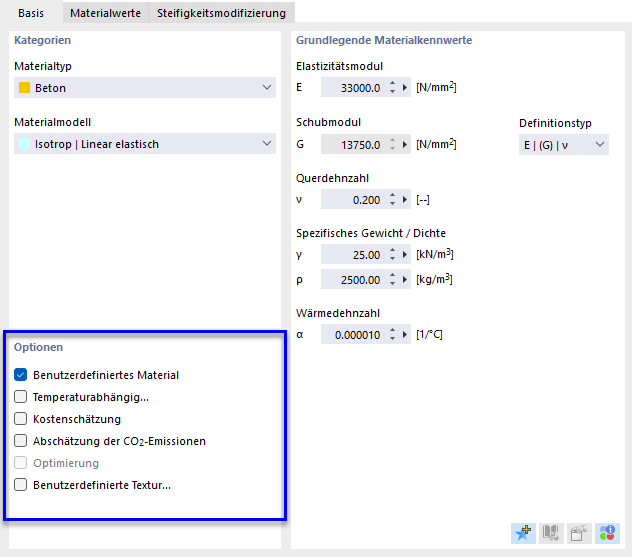Click the colored info circles icon
The height and width of the screenshot is (557, 632).
point(607,533)
